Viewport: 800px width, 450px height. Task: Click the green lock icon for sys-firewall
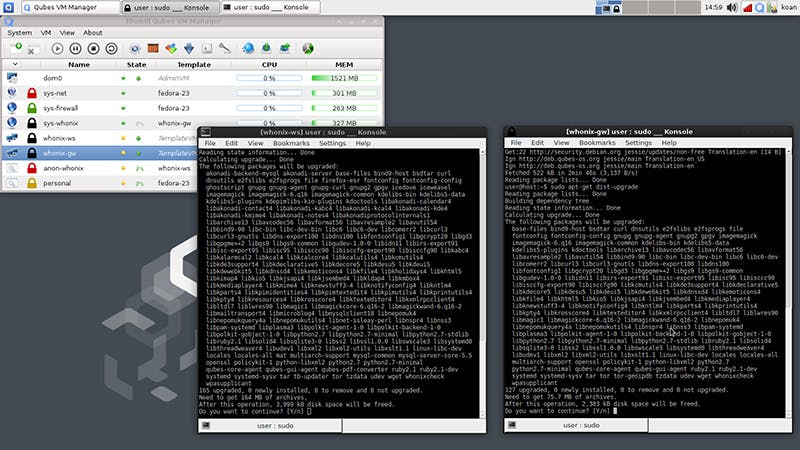coord(32,108)
